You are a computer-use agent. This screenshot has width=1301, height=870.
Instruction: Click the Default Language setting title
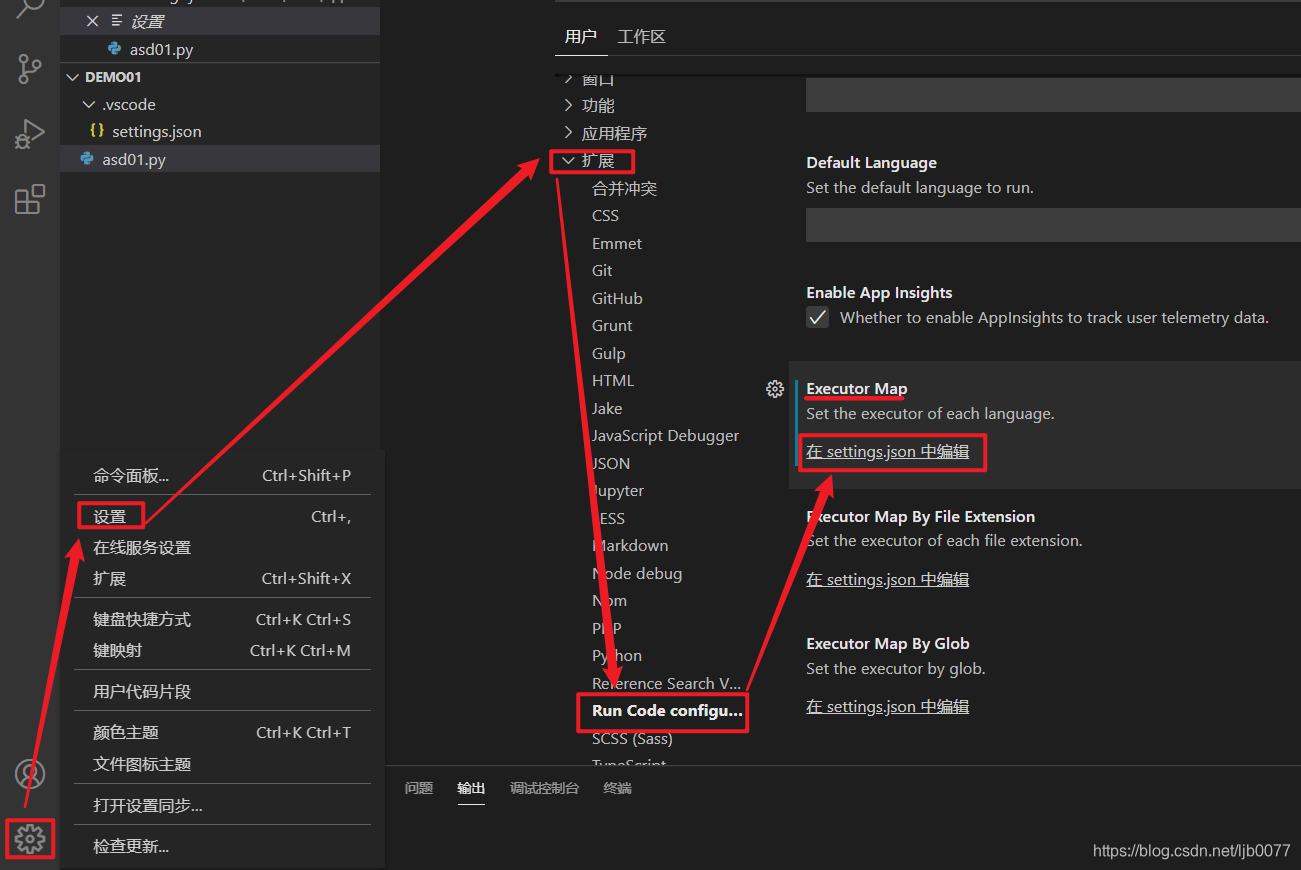point(872,163)
